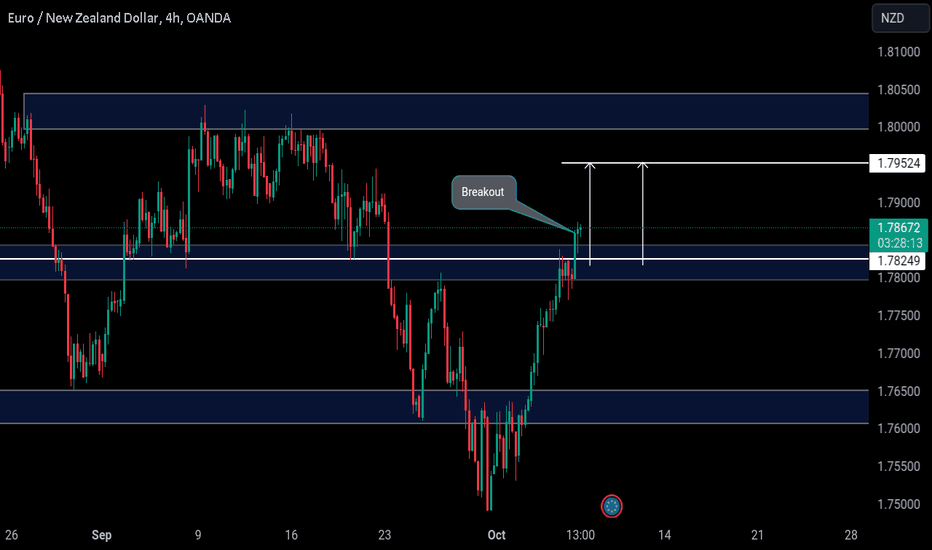Click the 16 date label on time axis
The image size is (932, 550).
coord(291,535)
